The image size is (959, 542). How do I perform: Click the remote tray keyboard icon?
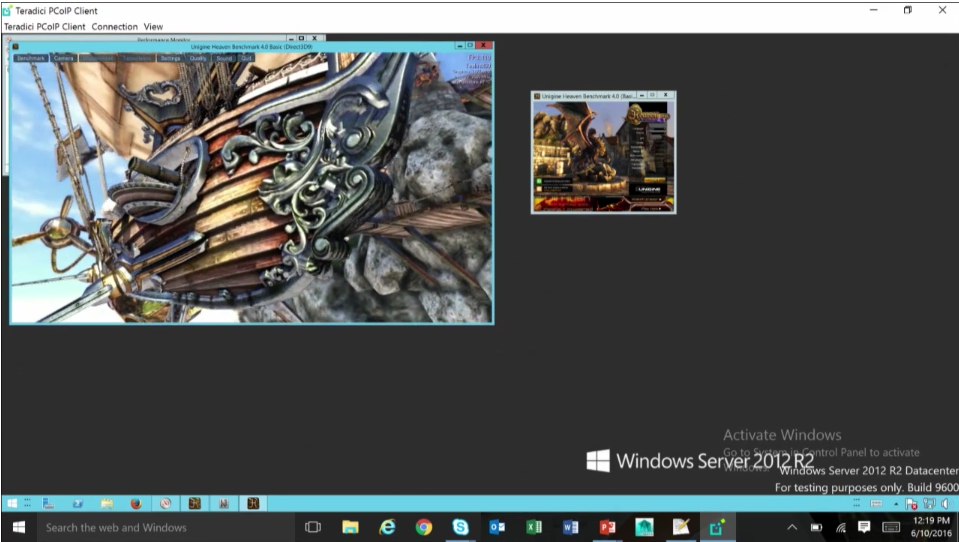pos(876,503)
